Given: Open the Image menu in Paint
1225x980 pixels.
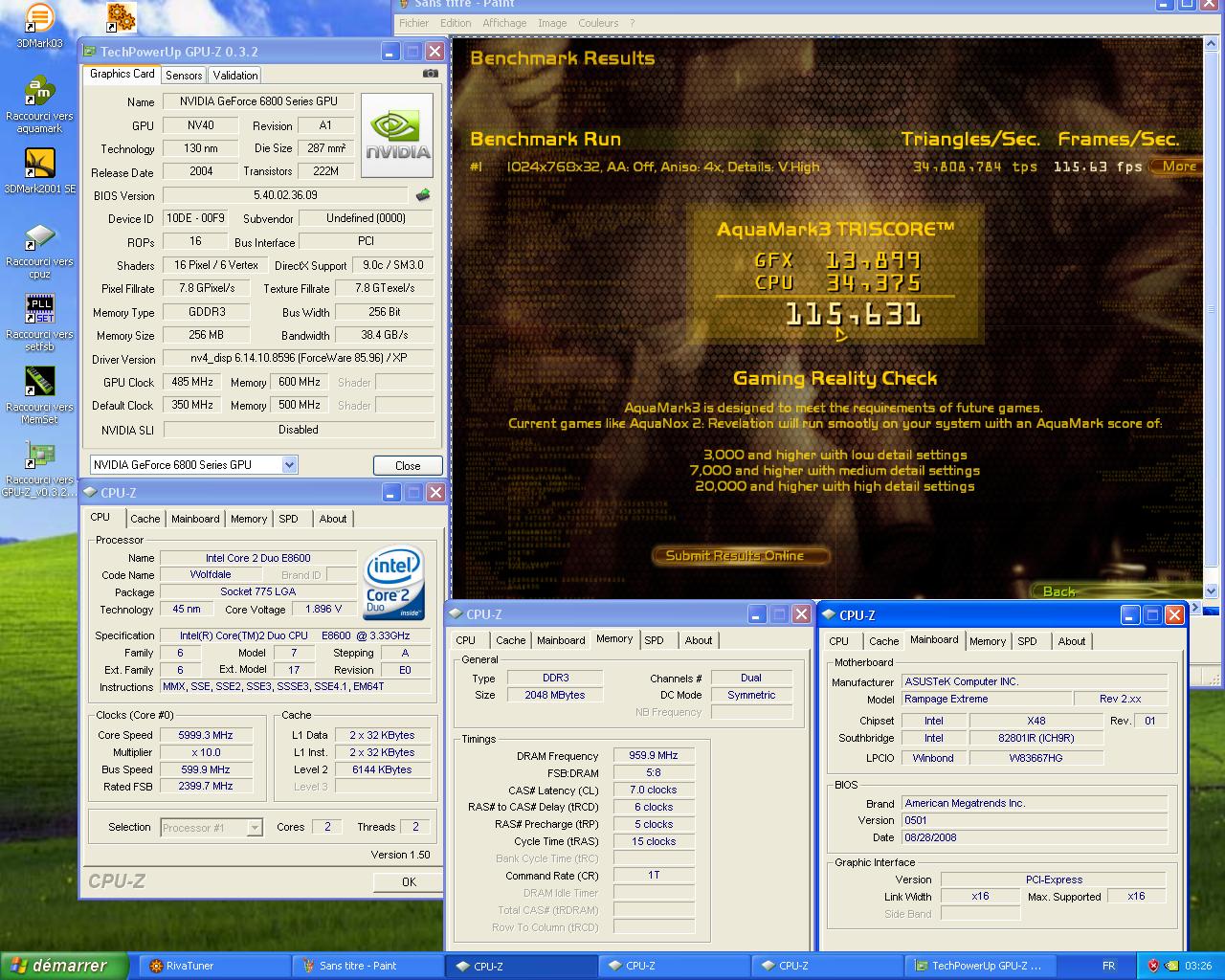Looking at the screenshot, I should coord(552,23).
